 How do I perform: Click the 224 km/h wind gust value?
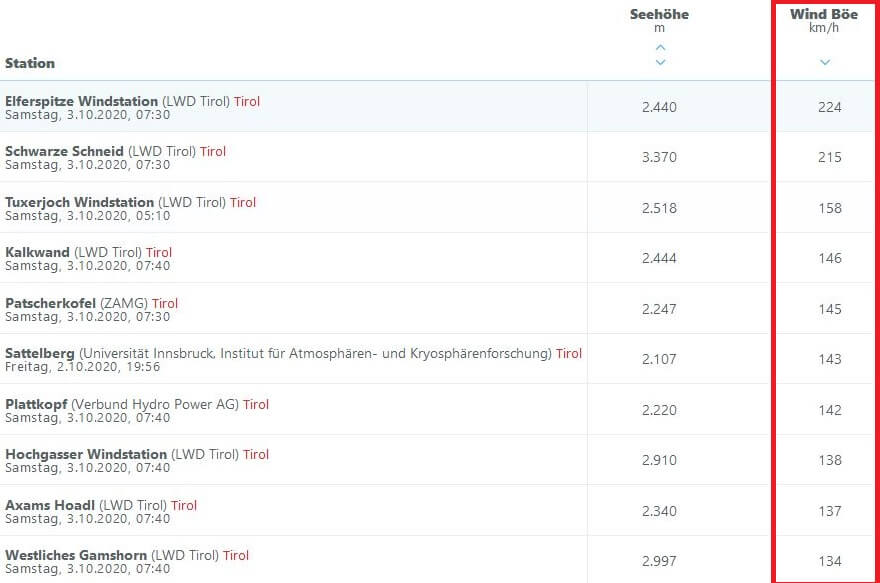pyautogui.click(x=829, y=107)
